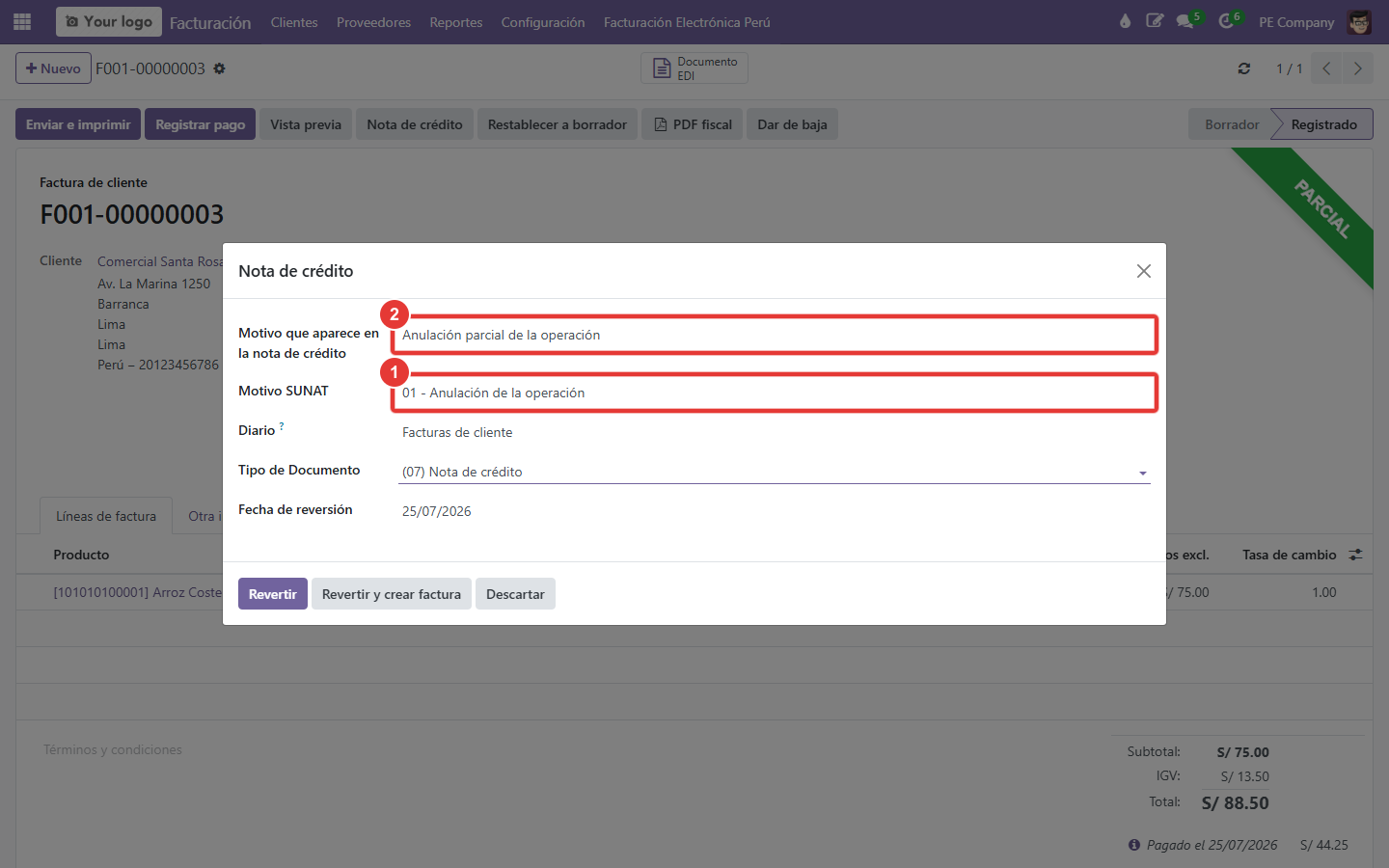Open the PE Company switcher
Screen dimensions: 1389x868
coord(1296,22)
